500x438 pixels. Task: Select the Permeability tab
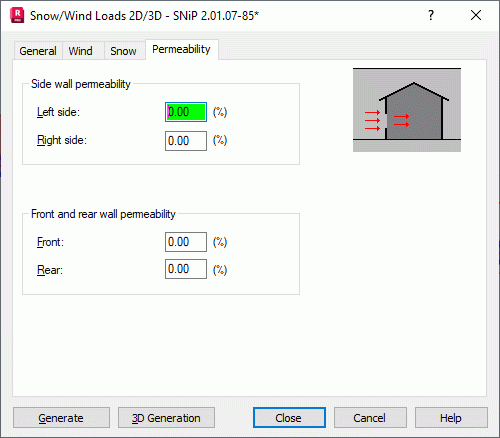pyautogui.click(x=181, y=49)
